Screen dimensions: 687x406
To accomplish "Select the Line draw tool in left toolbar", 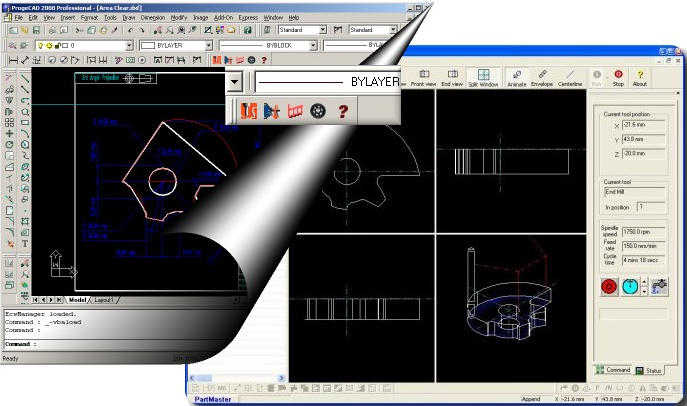I will (25, 79).
